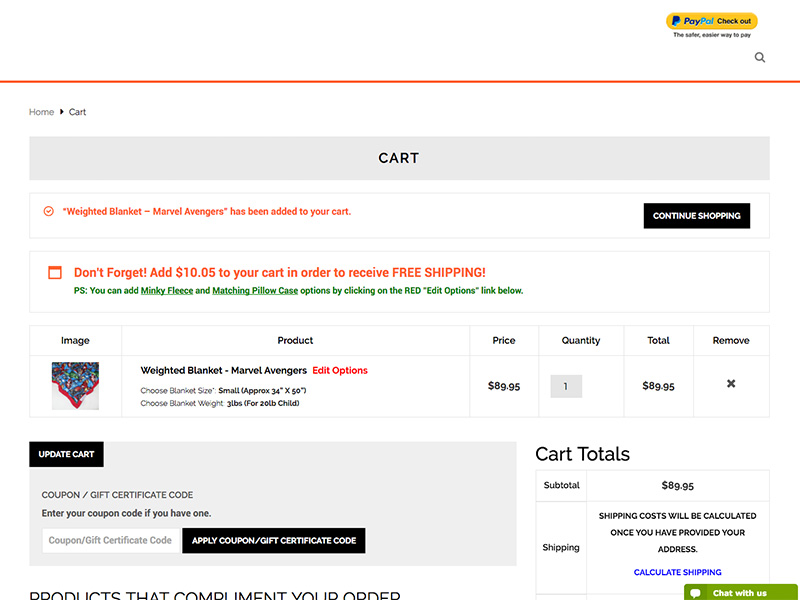Click the COUPON / GIFT CERTIFICATE CODE label
This screenshot has height=600, width=800.
point(117,495)
